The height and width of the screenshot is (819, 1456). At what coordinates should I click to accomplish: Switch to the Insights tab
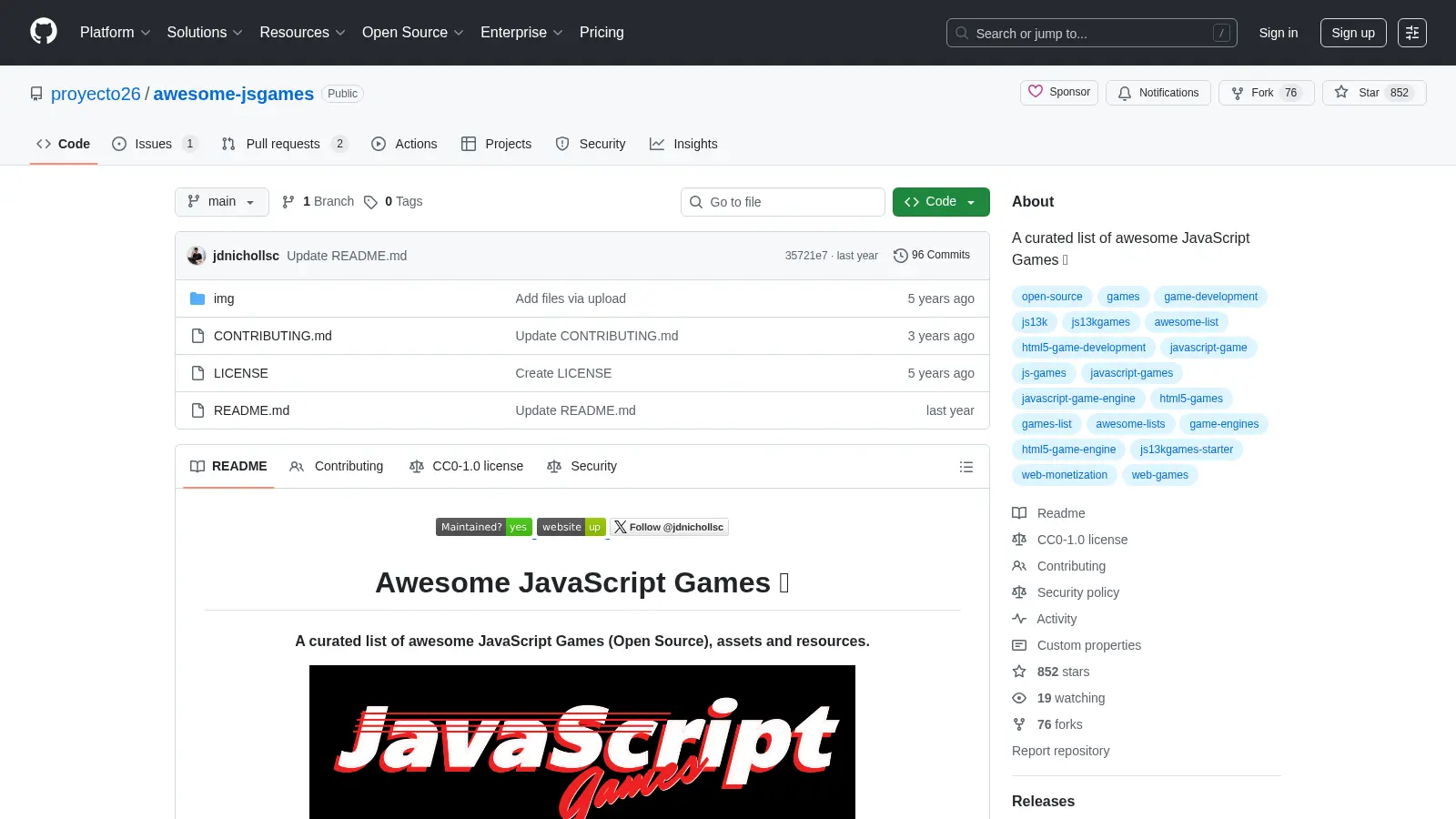click(683, 144)
